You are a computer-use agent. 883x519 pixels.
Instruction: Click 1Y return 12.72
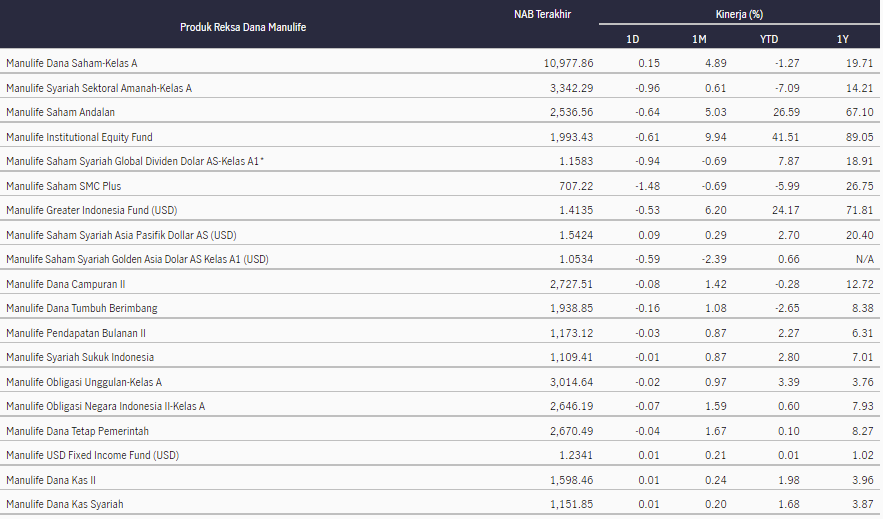pos(860,284)
